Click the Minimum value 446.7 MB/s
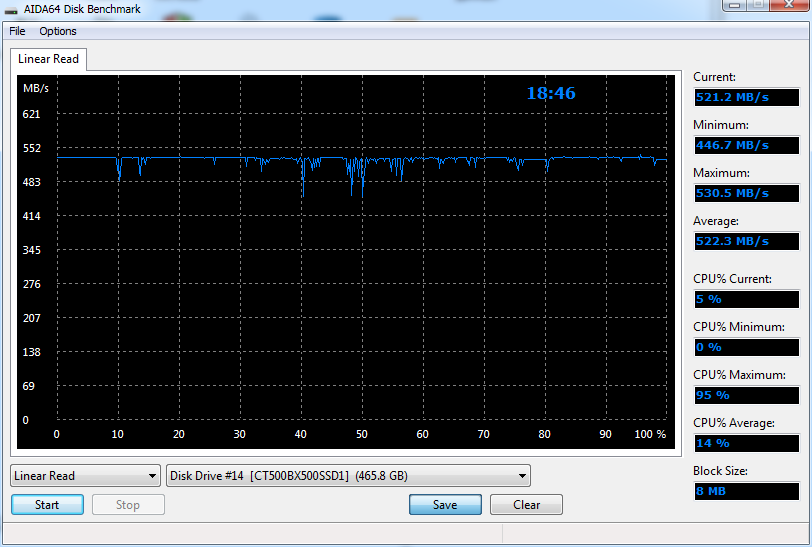The height and width of the screenshot is (547, 812). 747,146
